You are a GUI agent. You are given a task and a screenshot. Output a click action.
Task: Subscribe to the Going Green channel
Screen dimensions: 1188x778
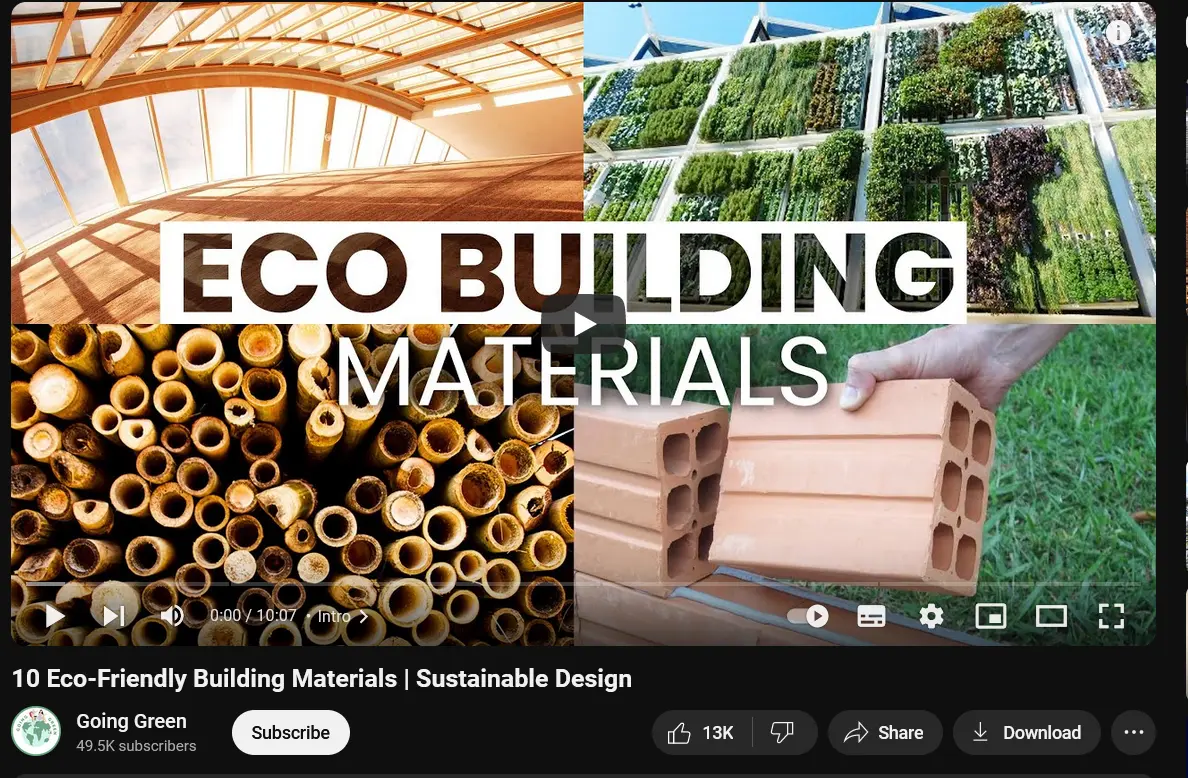(291, 733)
